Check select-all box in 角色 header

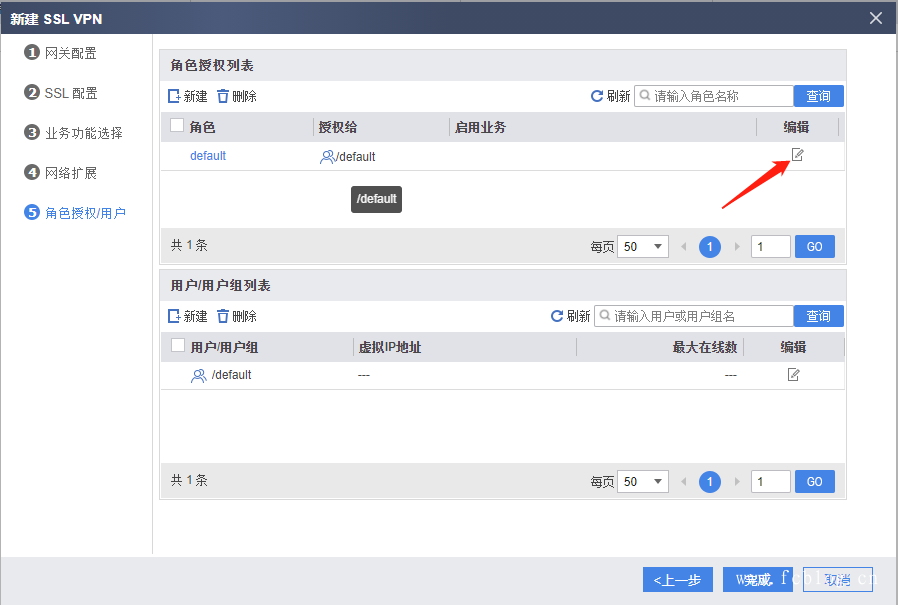[x=177, y=126]
